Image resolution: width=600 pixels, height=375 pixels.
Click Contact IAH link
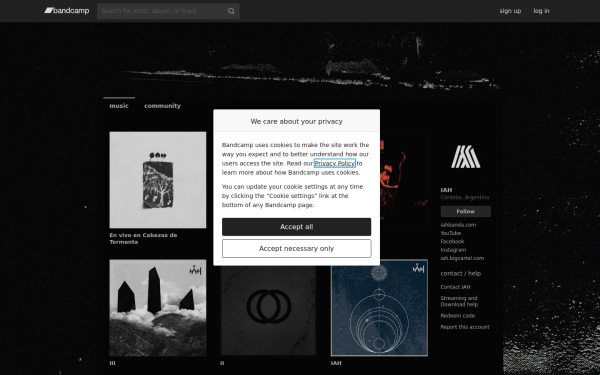[x=455, y=287]
